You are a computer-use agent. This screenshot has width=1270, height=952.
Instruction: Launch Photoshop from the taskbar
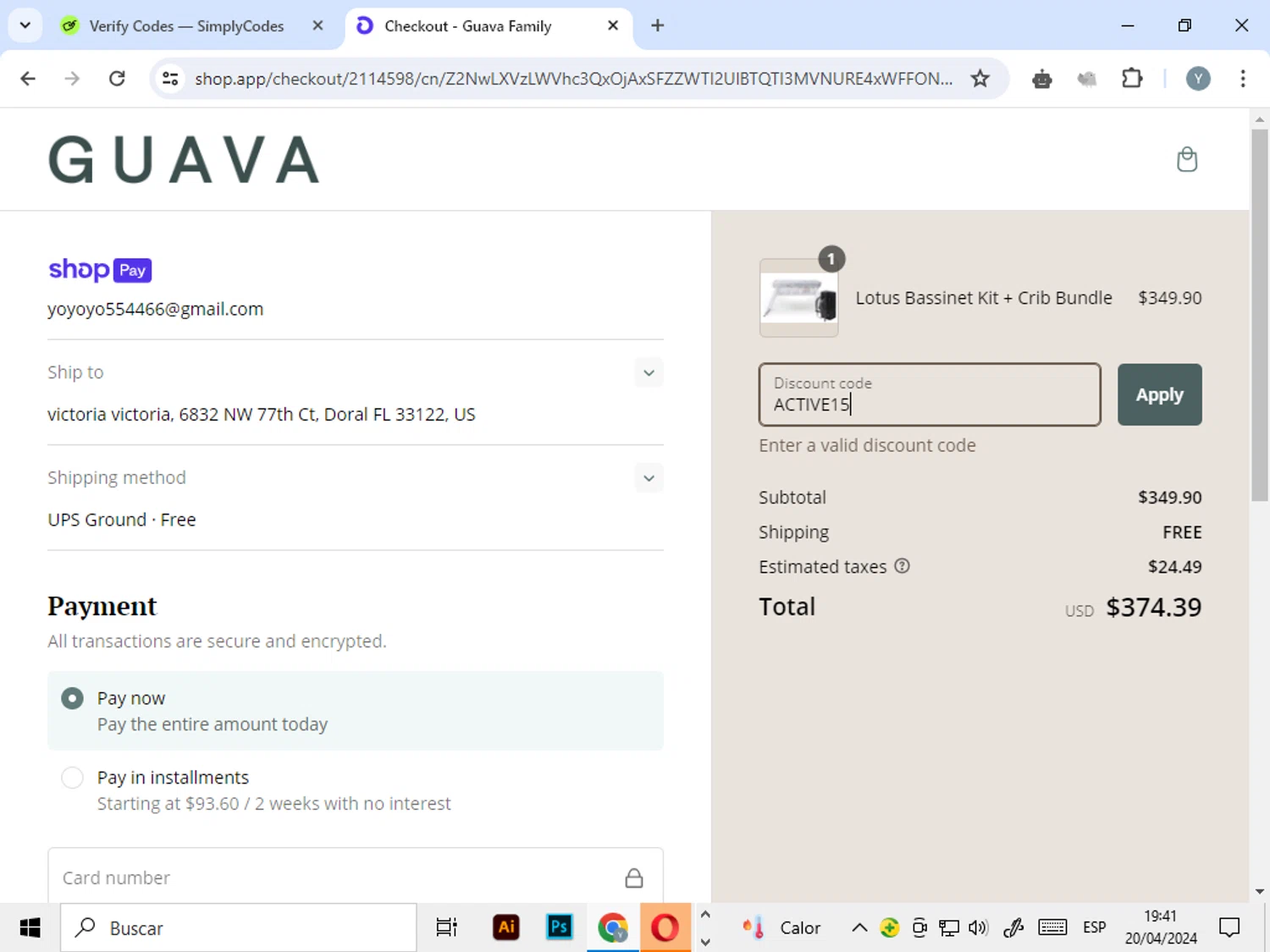click(560, 927)
